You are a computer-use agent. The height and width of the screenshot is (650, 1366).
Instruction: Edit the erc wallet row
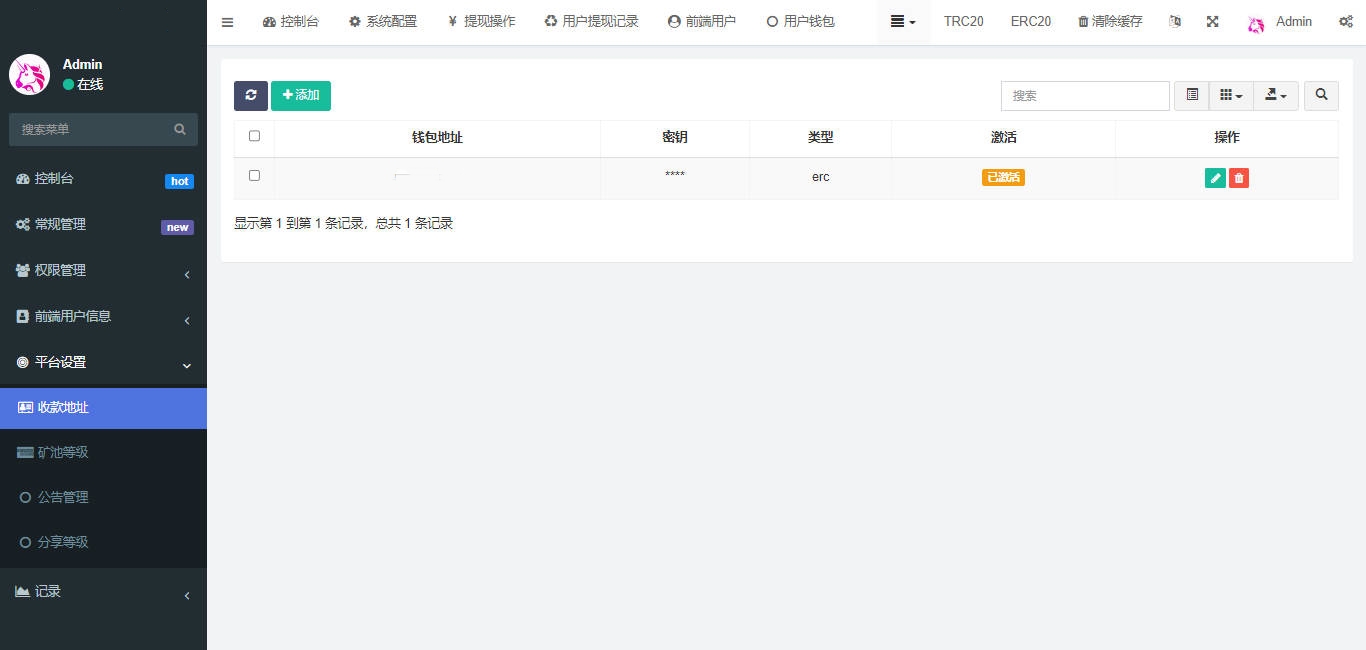[x=1215, y=178]
